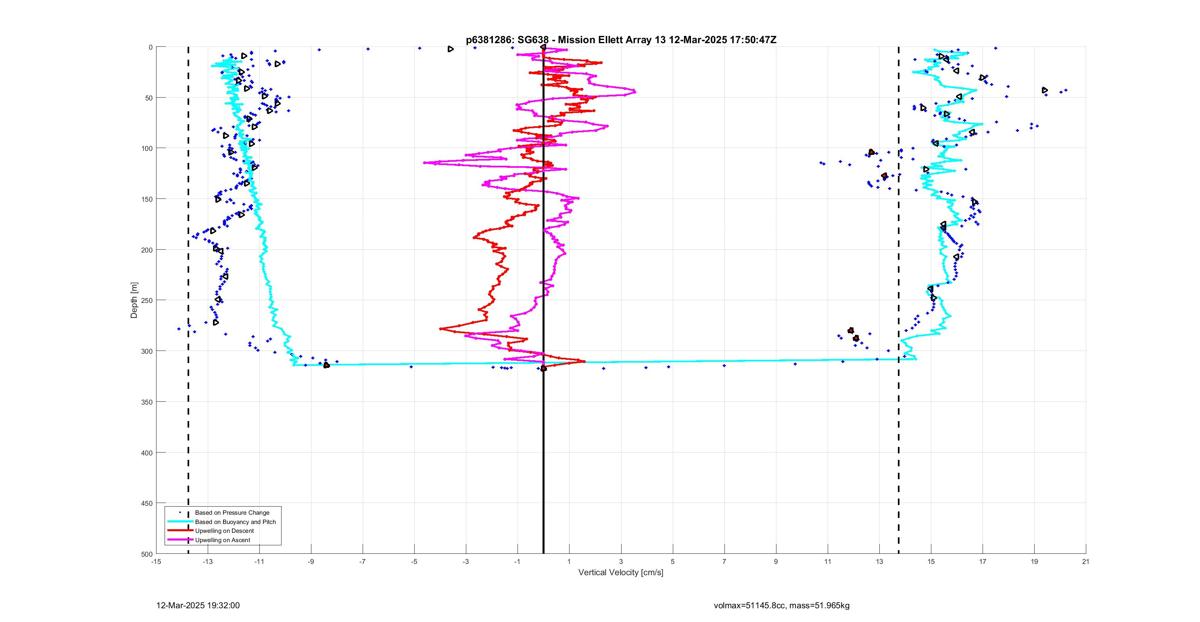Click the magenta line sample in legend
1200x622 pixels.
pyautogui.click(x=180, y=540)
